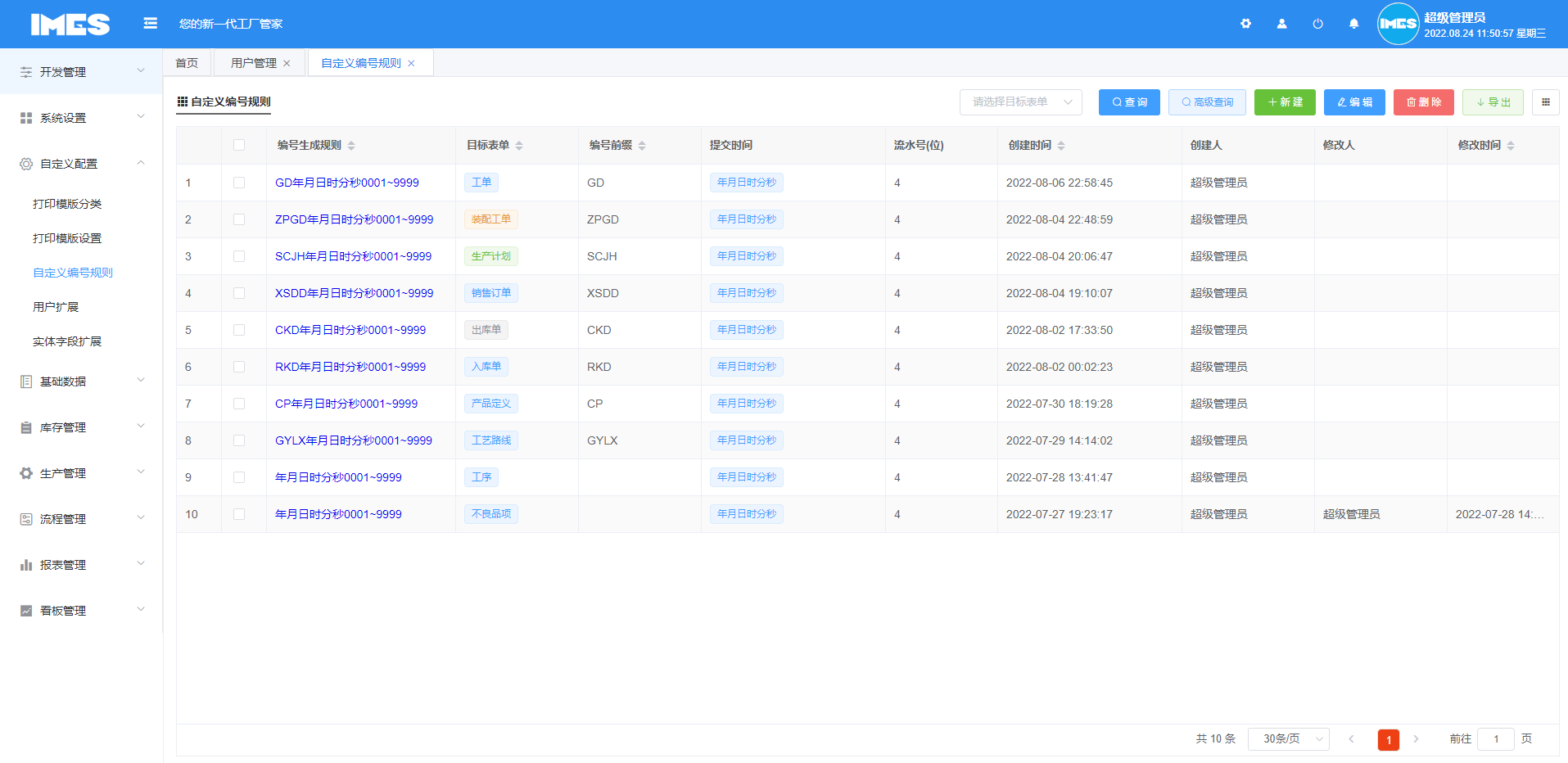The width and height of the screenshot is (1568, 763).
Task: Open the settings gear icon in header
Action: (1245, 24)
